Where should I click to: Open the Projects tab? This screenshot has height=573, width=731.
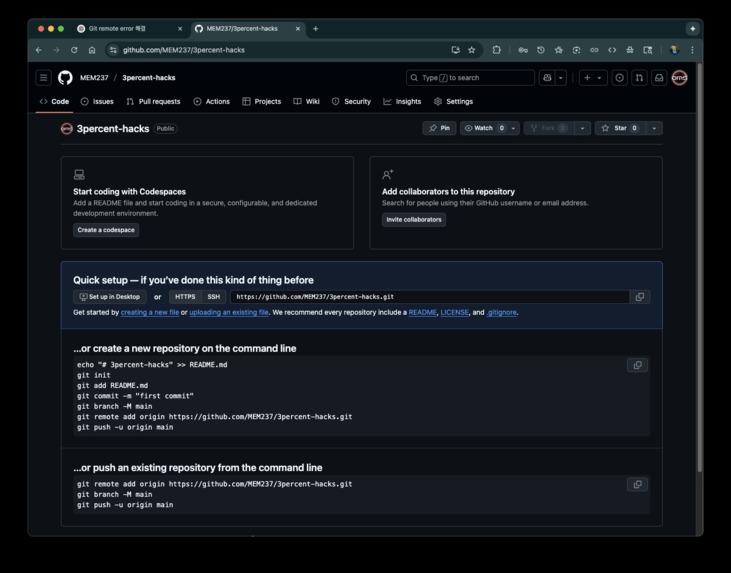(262, 102)
